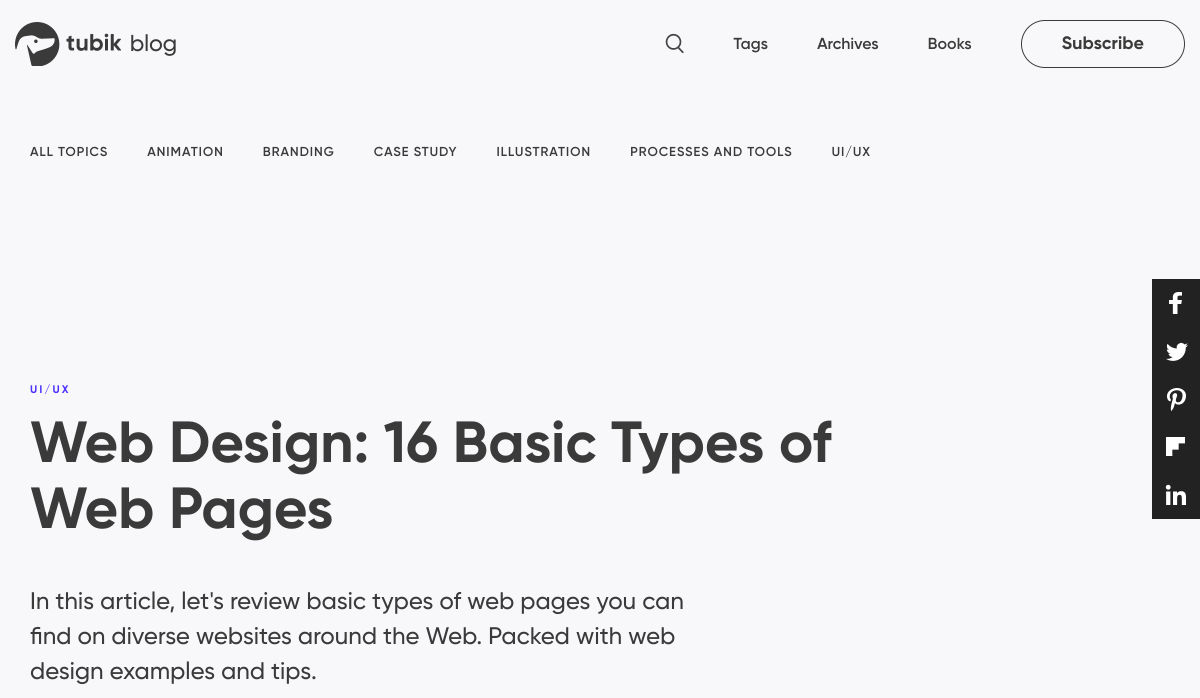This screenshot has width=1200, height=698.
Task: Go to the Archives page
Action: click(x=847, y=44)
